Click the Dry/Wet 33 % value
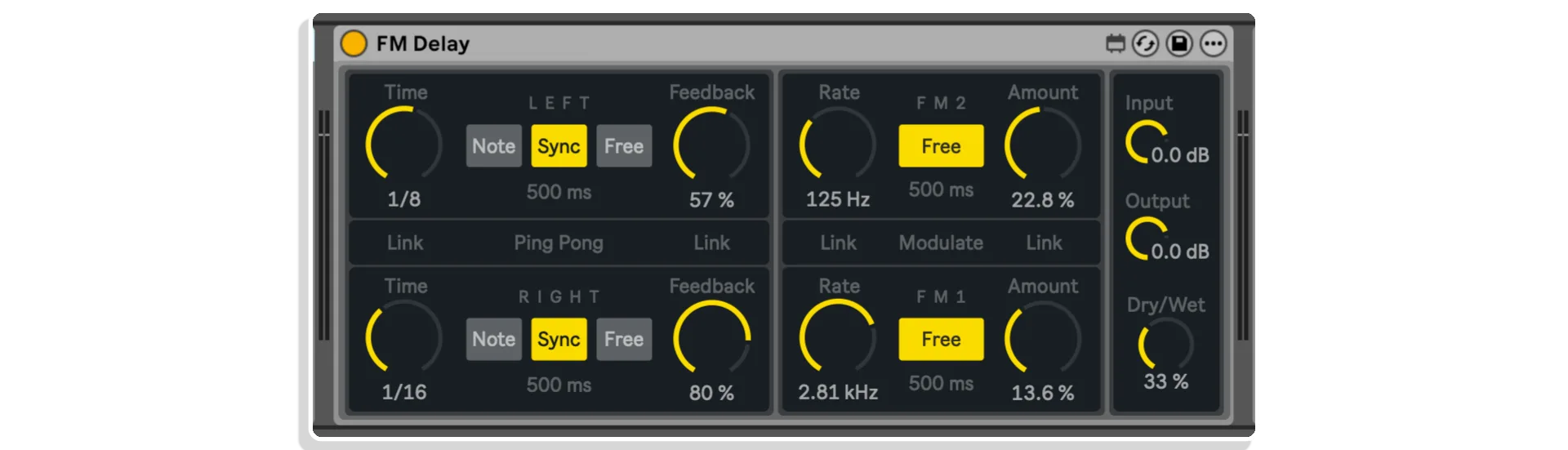1568x450 pixels. click(x=1166, y=381)
